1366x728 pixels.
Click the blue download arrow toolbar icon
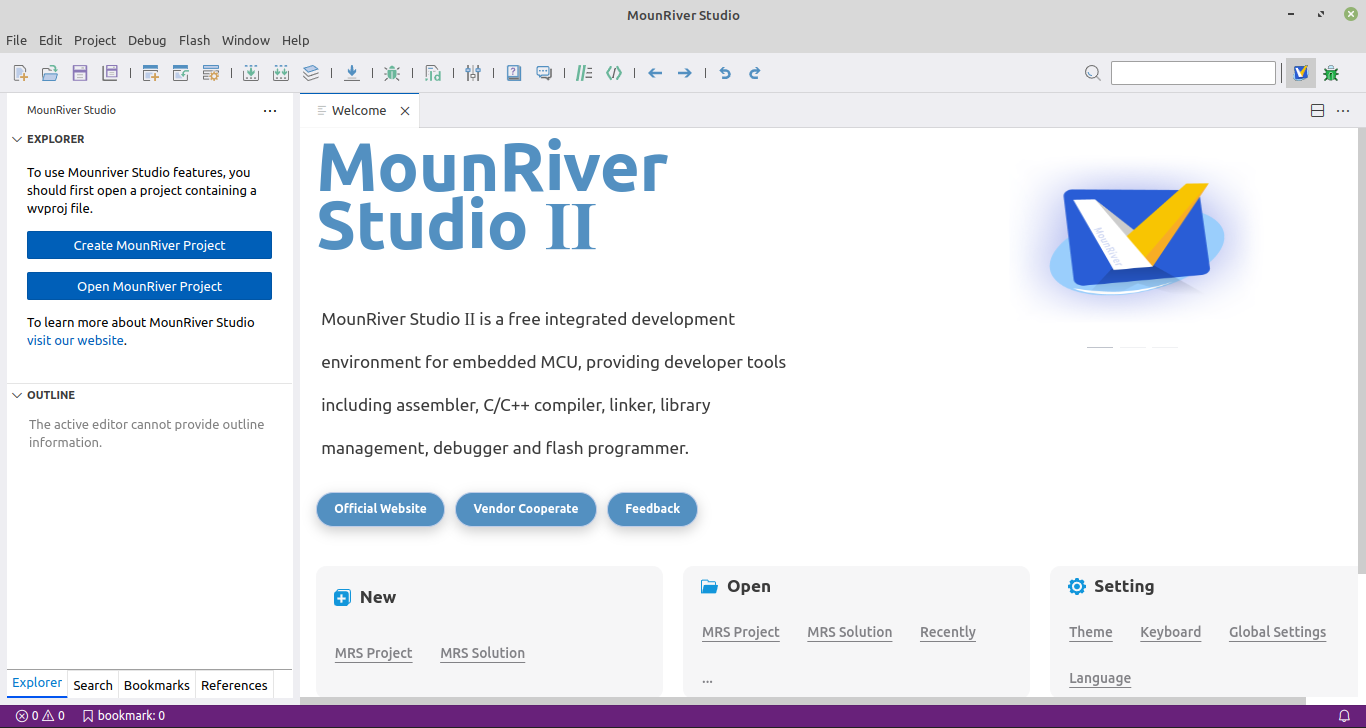click(352, 73)
